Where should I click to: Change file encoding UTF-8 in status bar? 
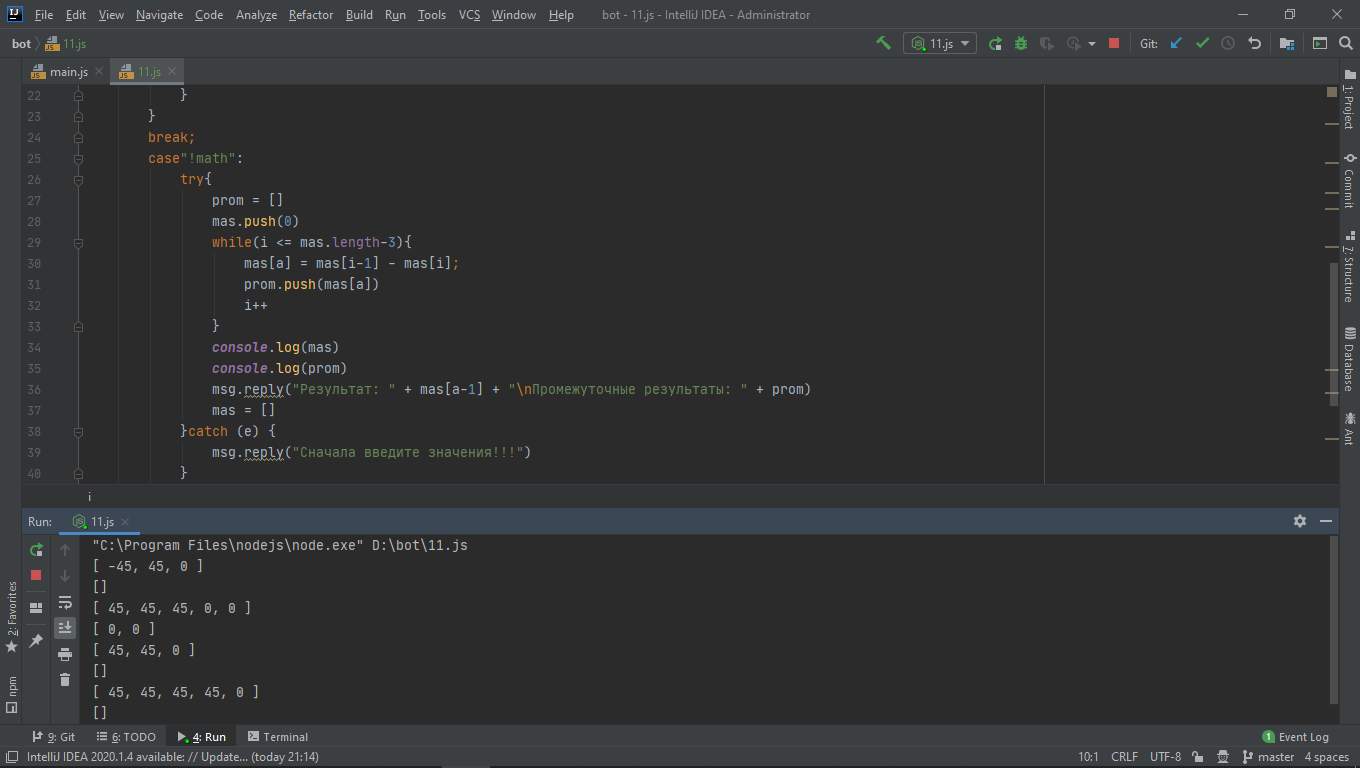[x=1166, y=757]
